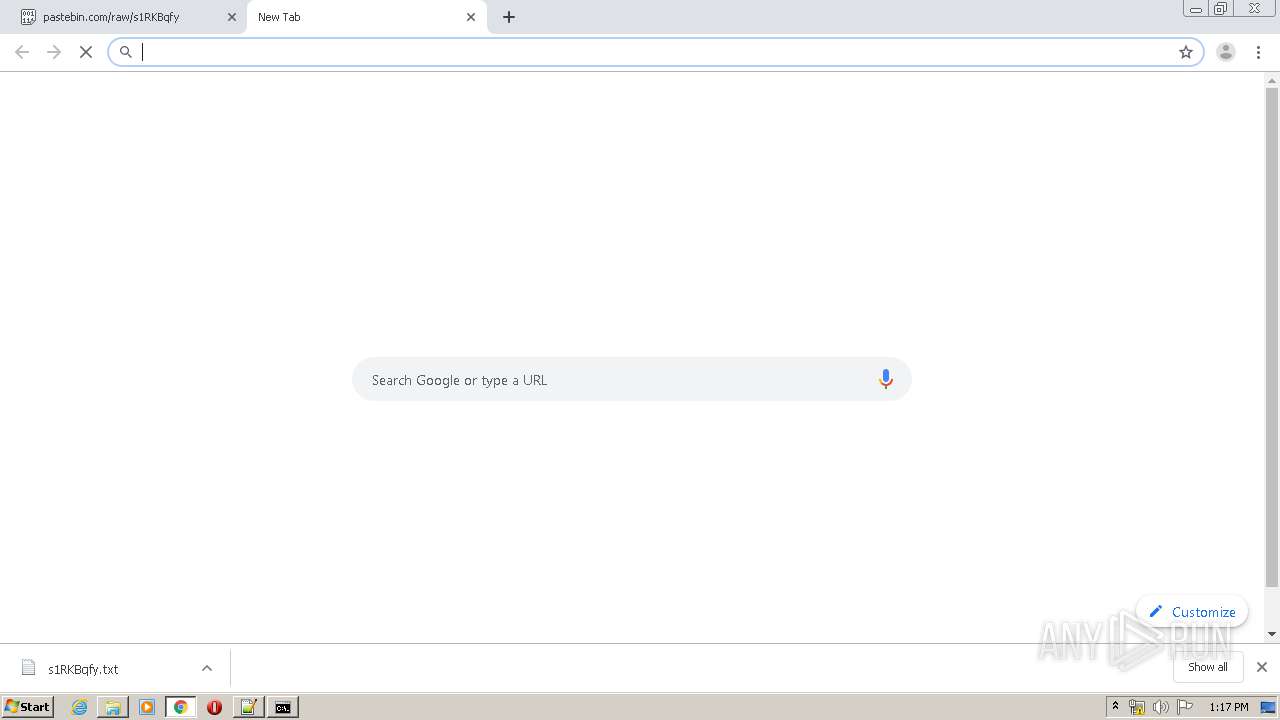Go forward with the forward arrow
The height and width of the screenshot is (720, 1280).
point(54,52)
